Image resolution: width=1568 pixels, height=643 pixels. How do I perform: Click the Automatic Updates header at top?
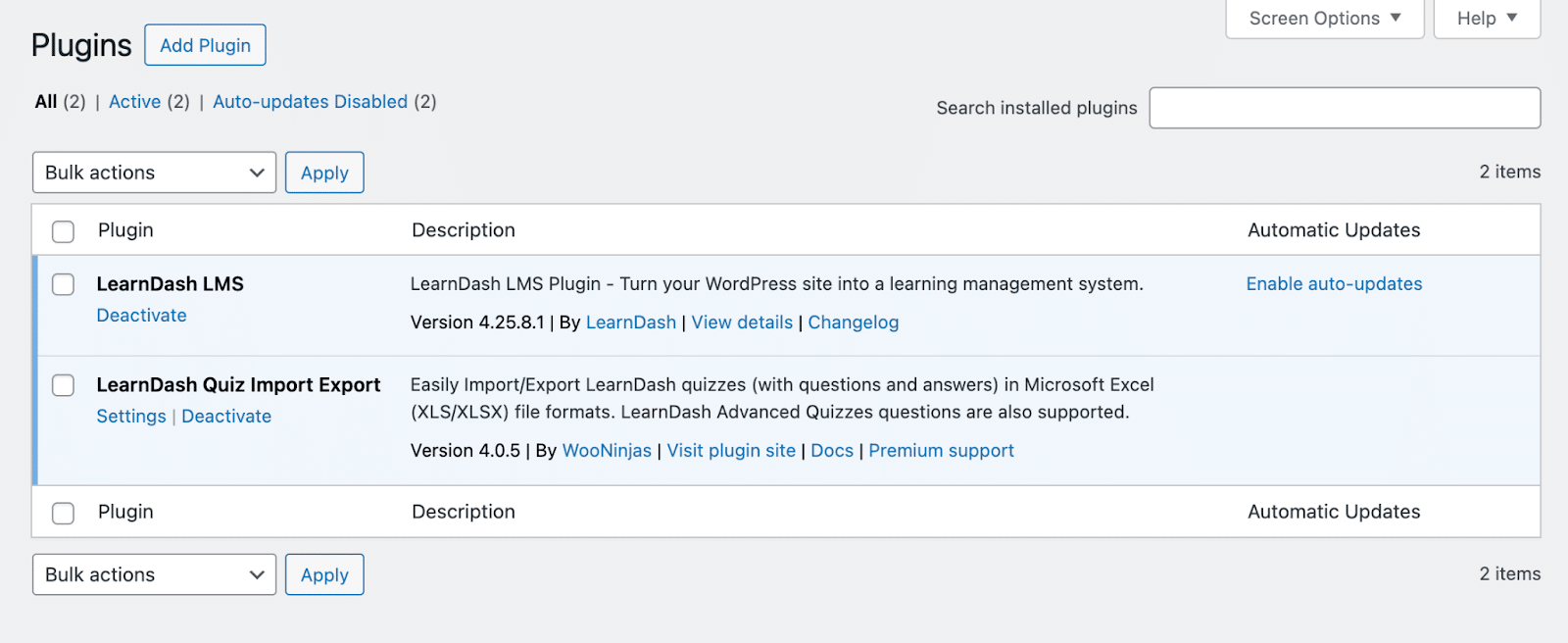coord(1334,230)
